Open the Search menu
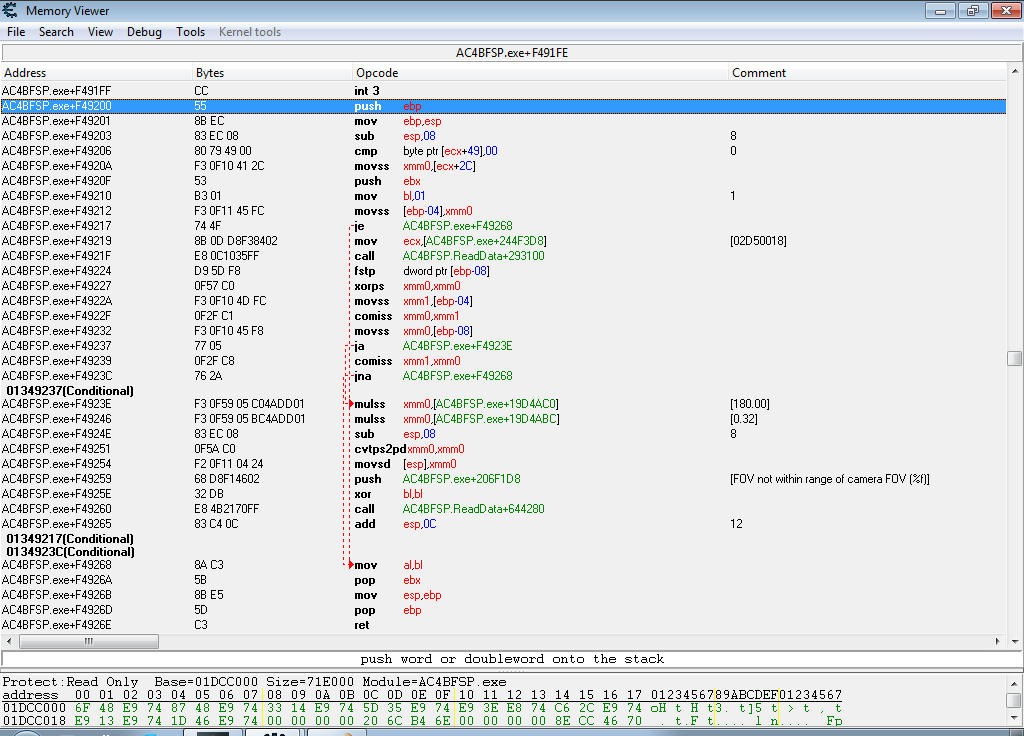This screenshot has height=736, width=1024. point(56,32)
